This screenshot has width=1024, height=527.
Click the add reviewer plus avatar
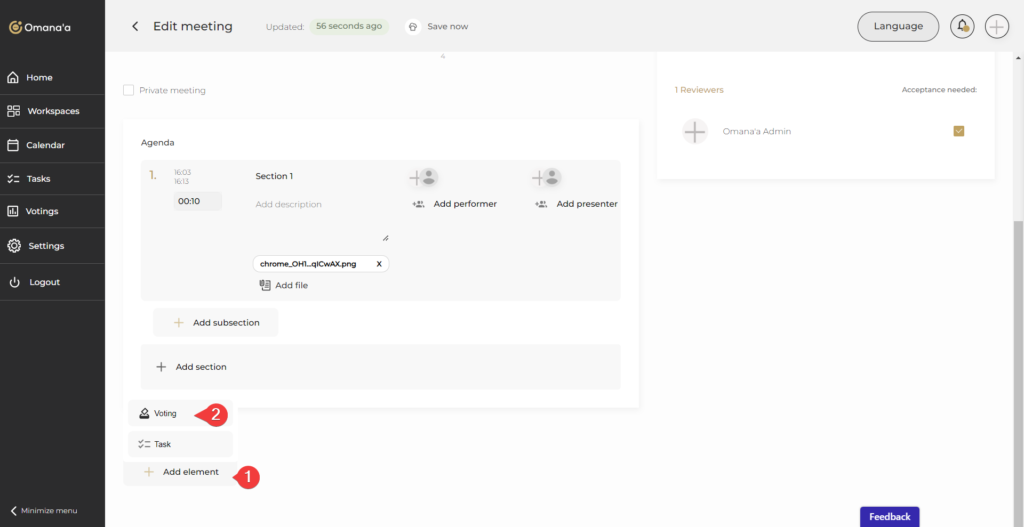point(695,131)
